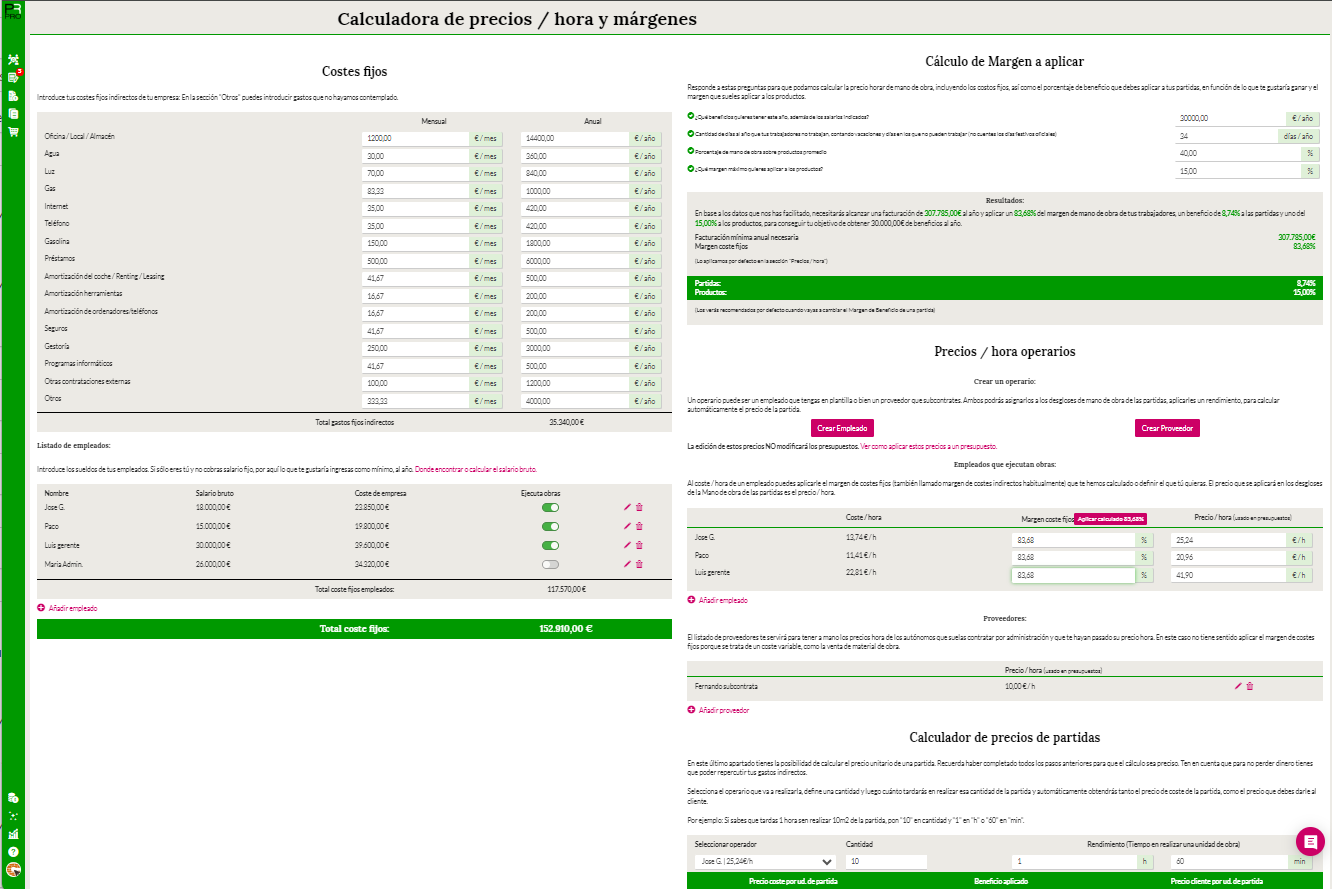1332x889 pixels.
Task: Click the Crear Empleado button
Action: (842, 428)
